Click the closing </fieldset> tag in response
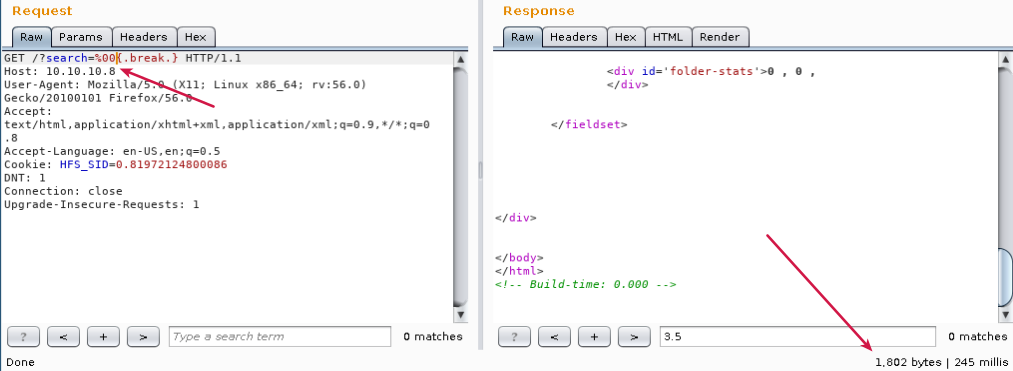Image resolution: width=1013 pixels, height=371 pixels. [x=589, y=125]
